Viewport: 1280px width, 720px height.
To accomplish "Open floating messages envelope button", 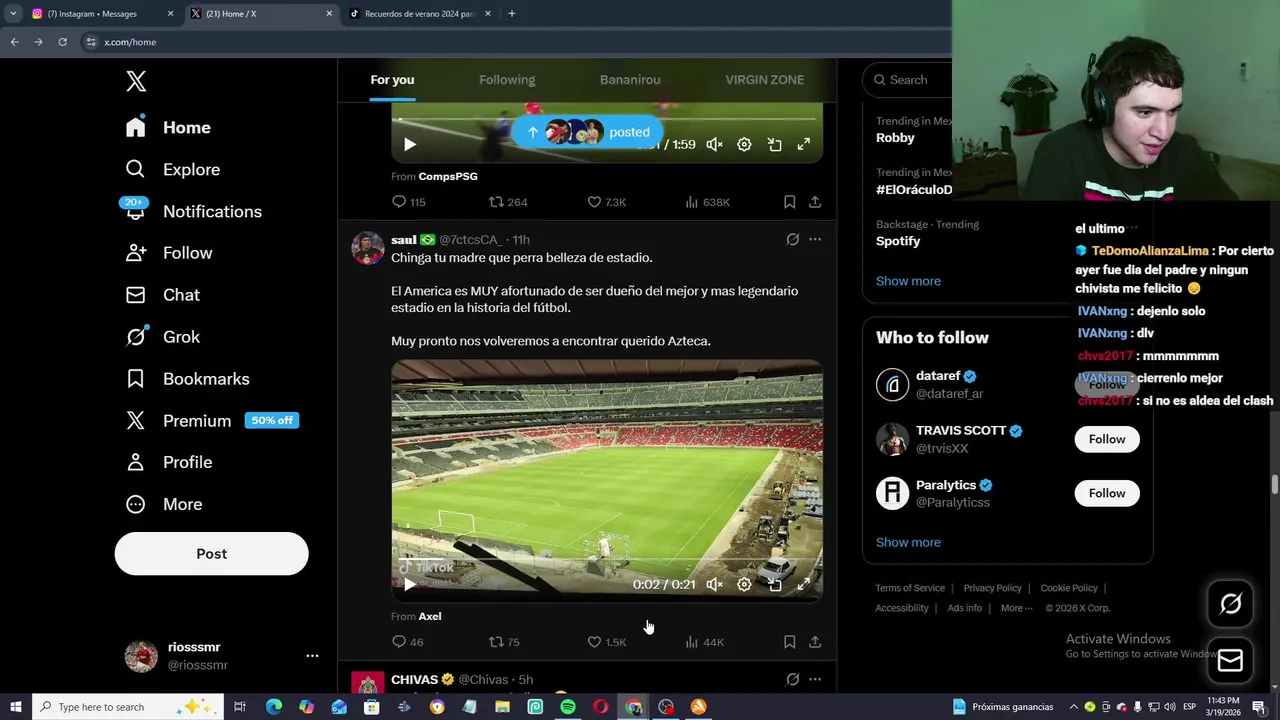I will (x=1230, y=660).
